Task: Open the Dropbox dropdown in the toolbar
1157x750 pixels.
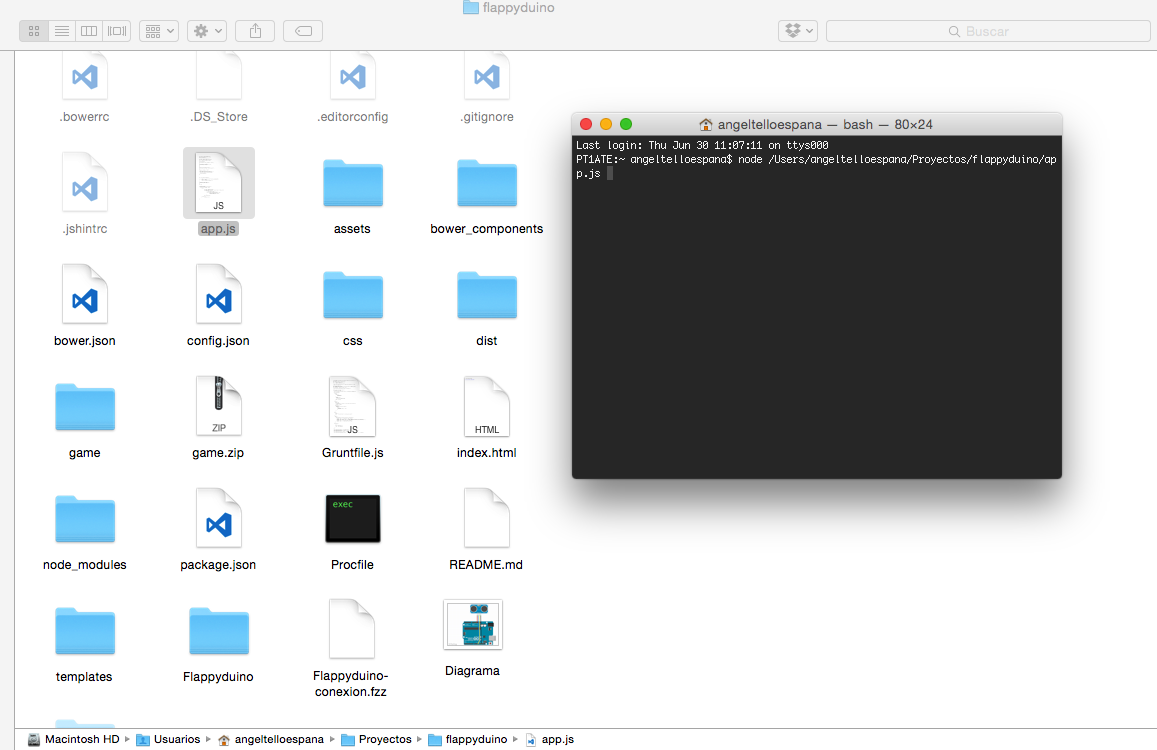Action: 797,30
